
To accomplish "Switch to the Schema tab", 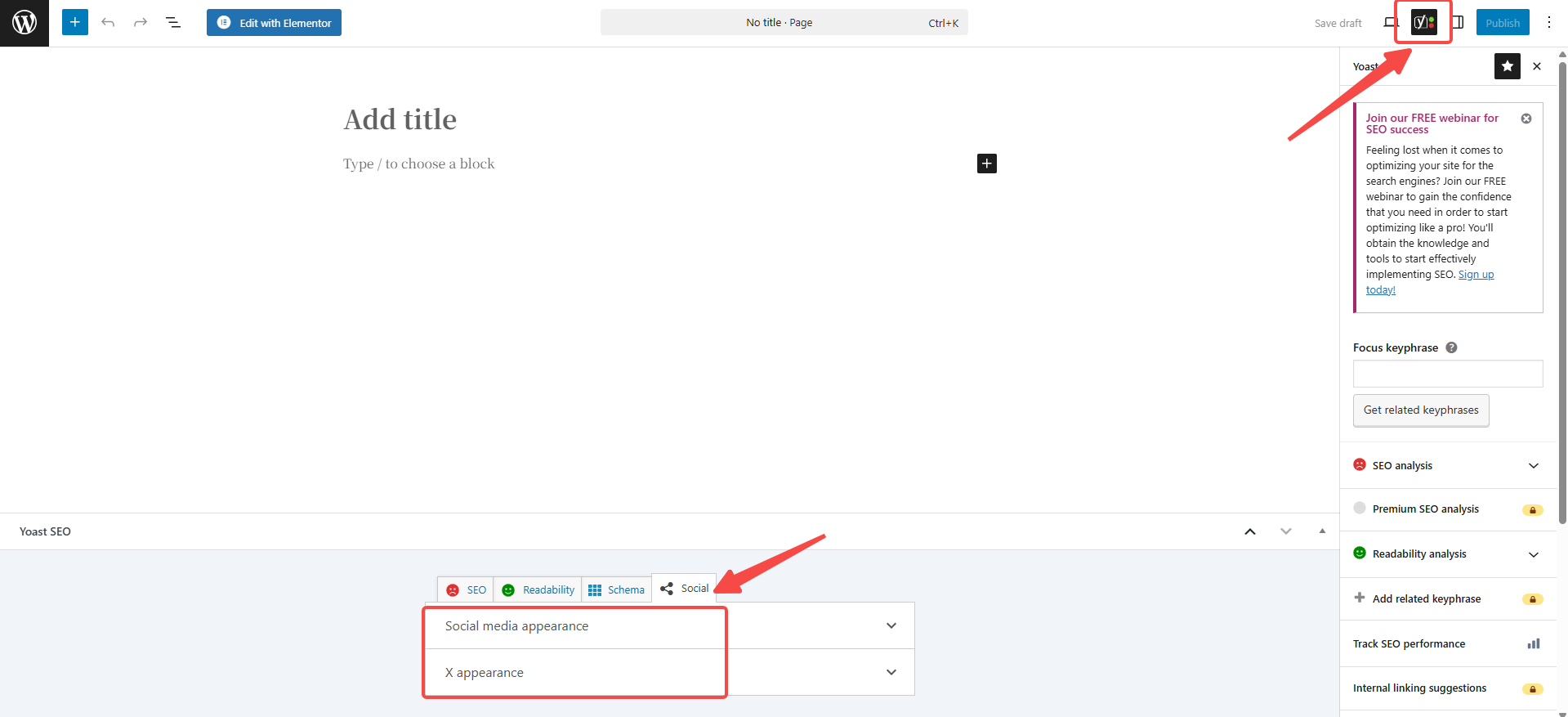I will [x=617, y=589].
